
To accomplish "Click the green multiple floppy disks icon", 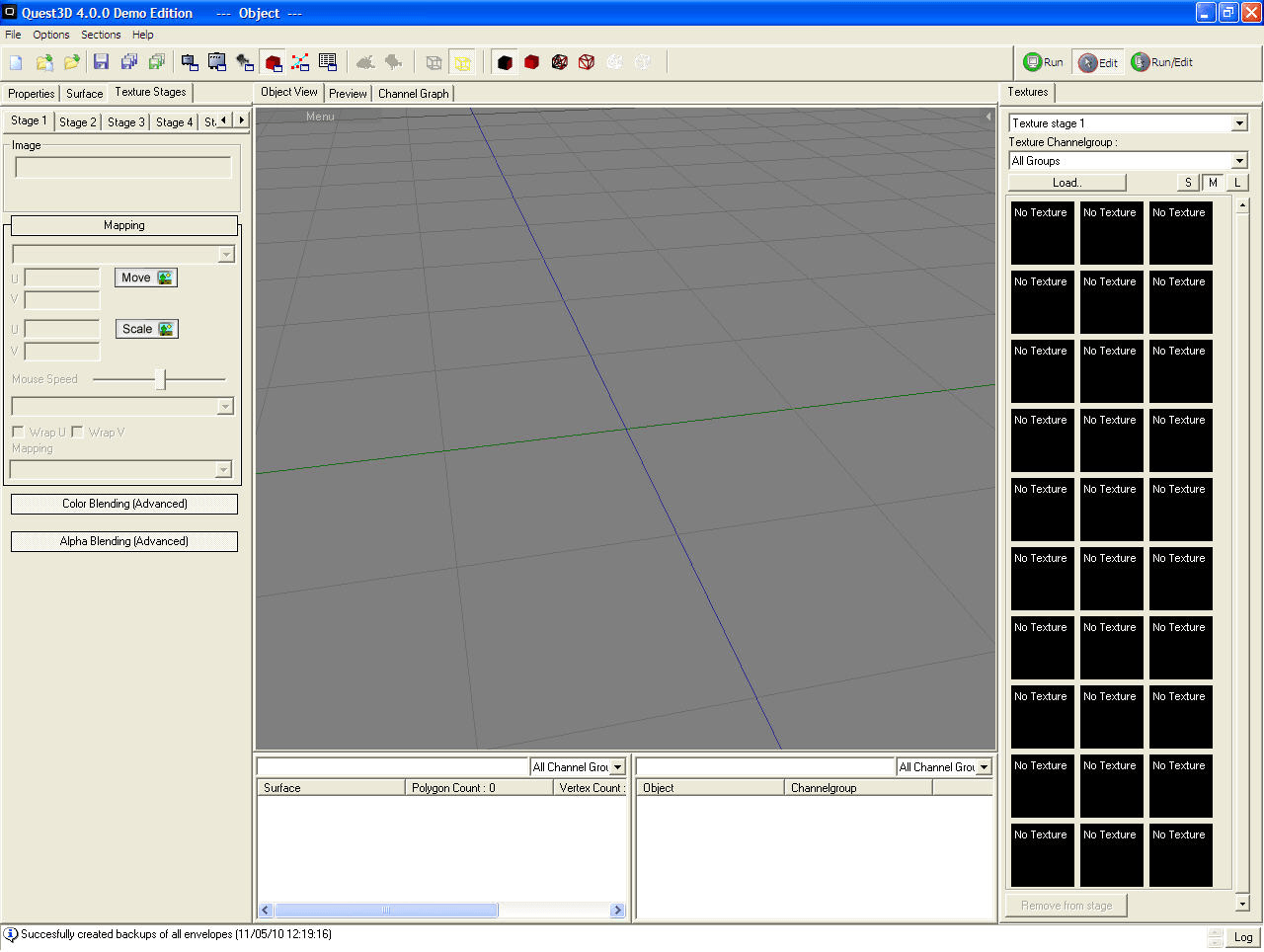I will (156, 62).
